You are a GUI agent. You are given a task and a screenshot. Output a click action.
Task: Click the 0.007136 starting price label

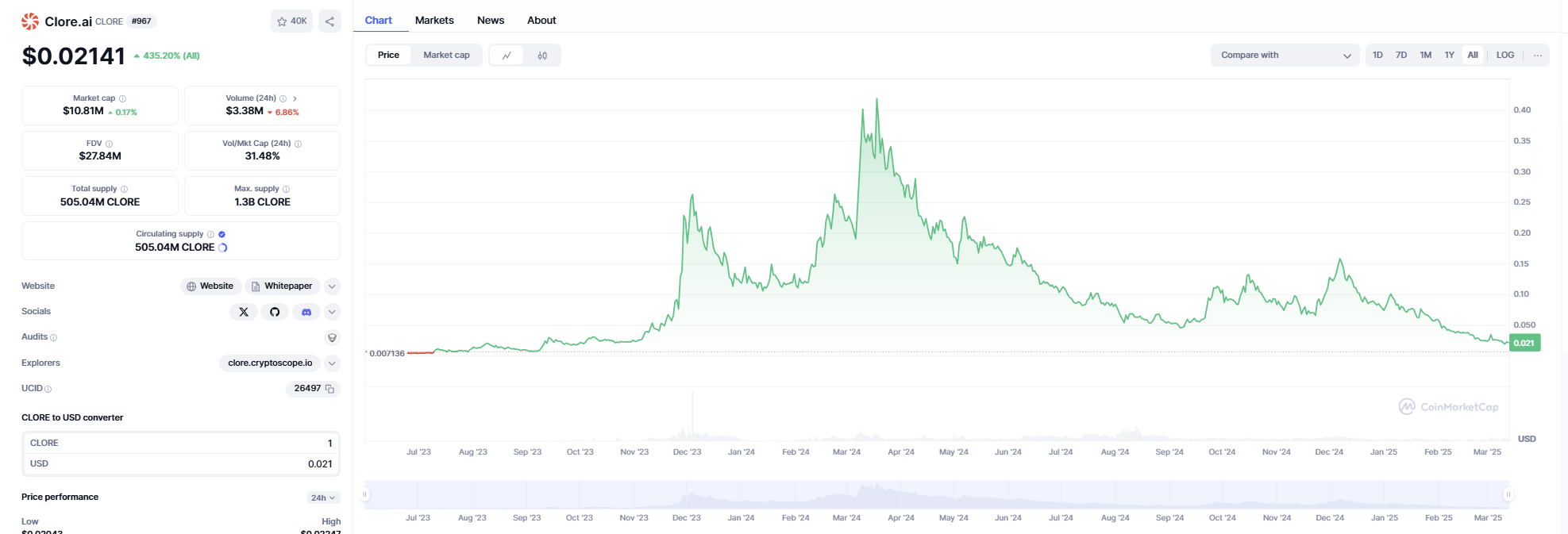387,354
